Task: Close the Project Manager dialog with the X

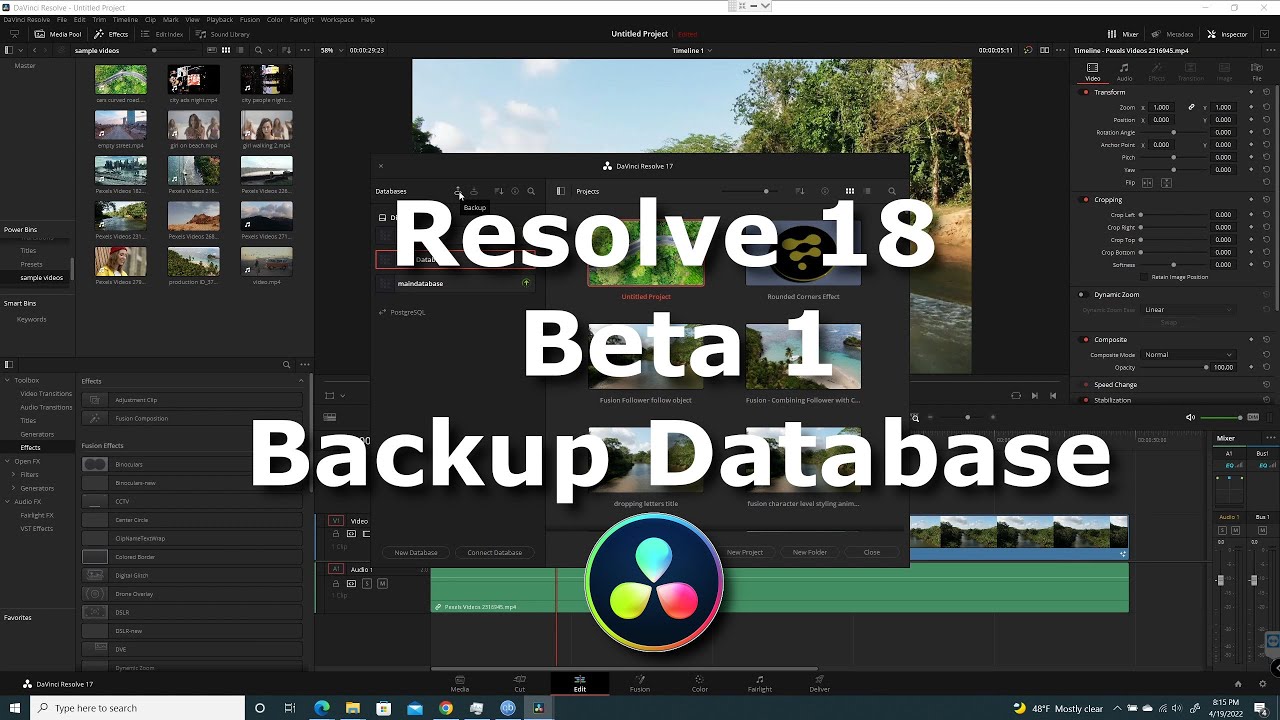Action: [380, 166]
